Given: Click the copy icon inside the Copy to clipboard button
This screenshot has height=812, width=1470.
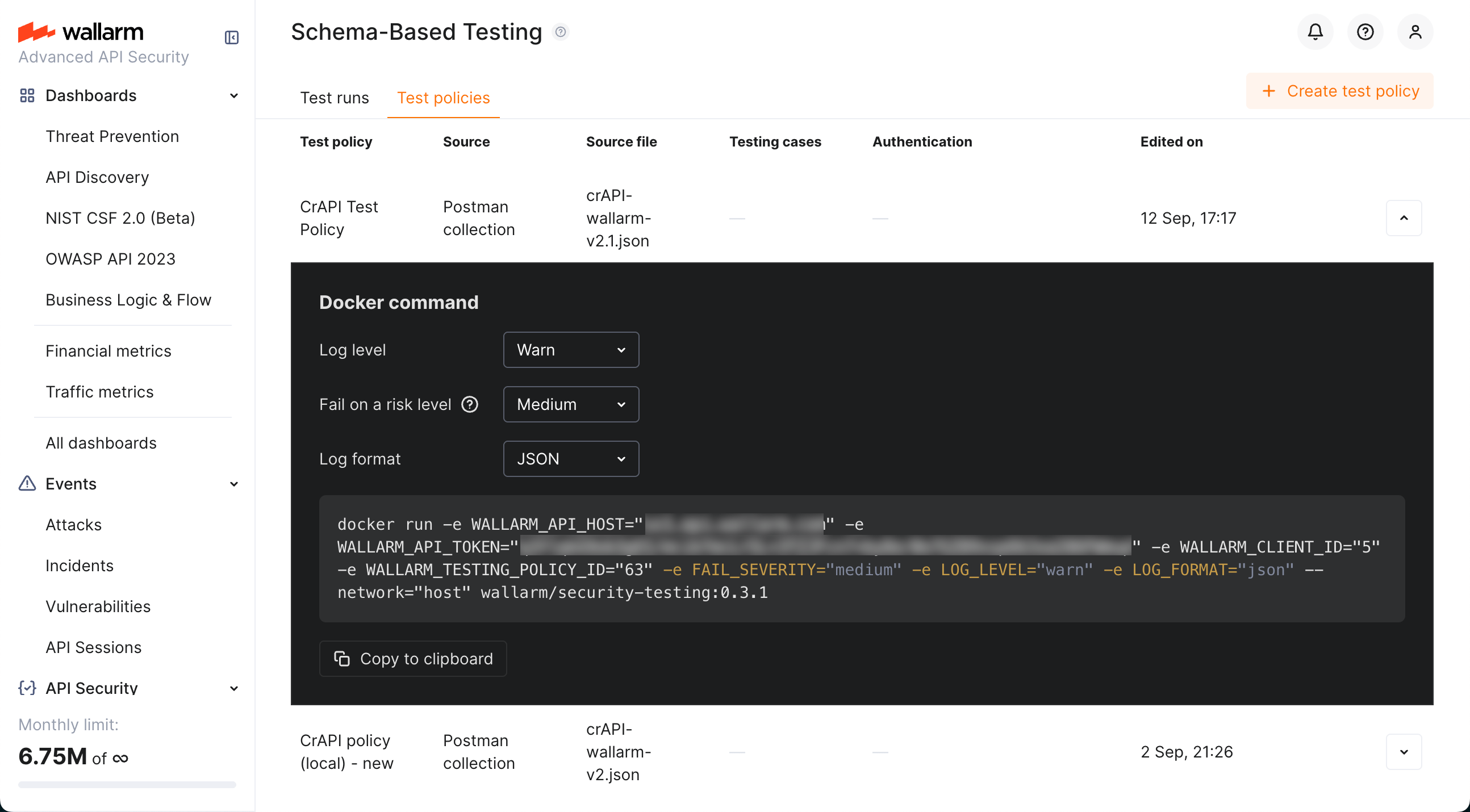Looking at the screenshot, I should coord(341,659).
